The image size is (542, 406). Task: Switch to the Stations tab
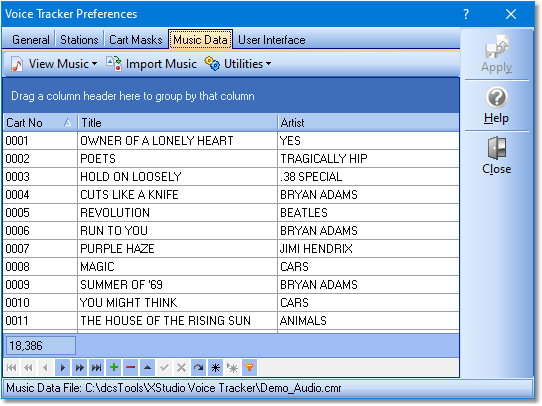click(79, 40)
